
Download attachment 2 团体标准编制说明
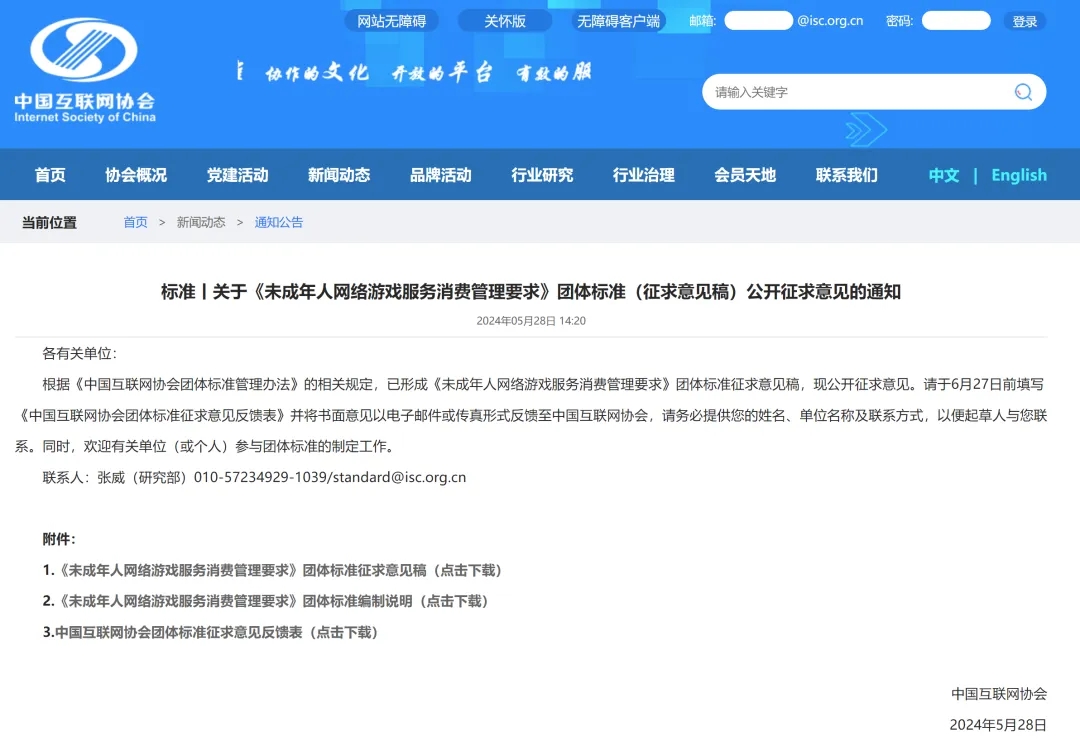coord(265,601)
